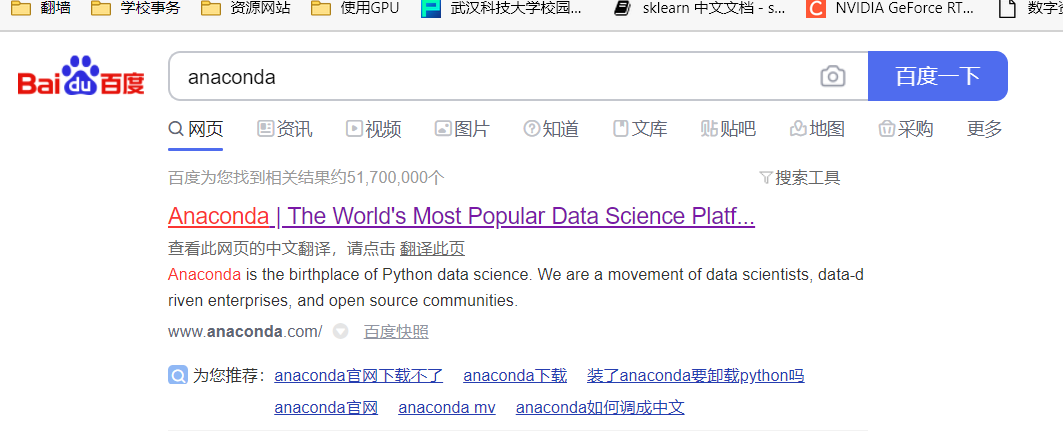Open suggestion anaconda下载
Viewport: 1063px width, 442px height.
click(x=515, y=376)
